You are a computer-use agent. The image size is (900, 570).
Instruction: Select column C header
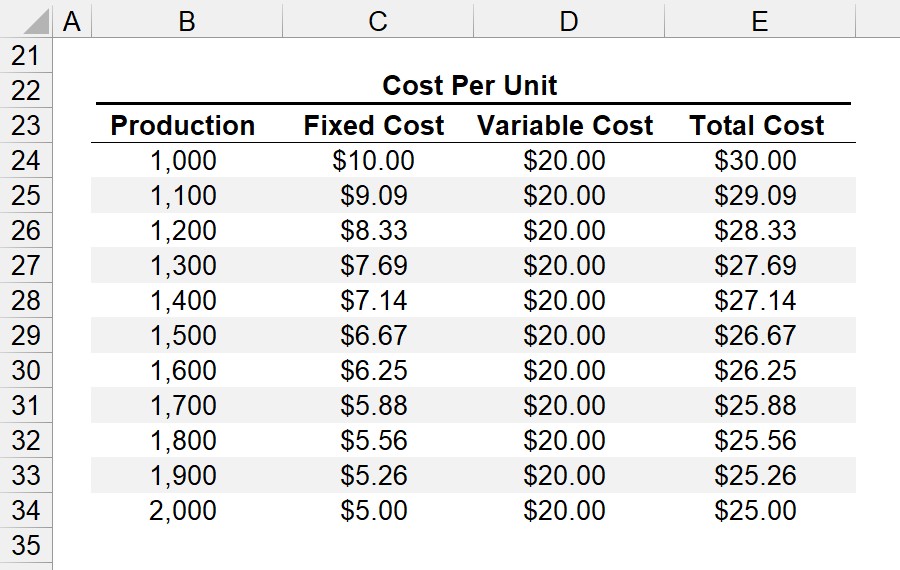(x=378, y=21)
